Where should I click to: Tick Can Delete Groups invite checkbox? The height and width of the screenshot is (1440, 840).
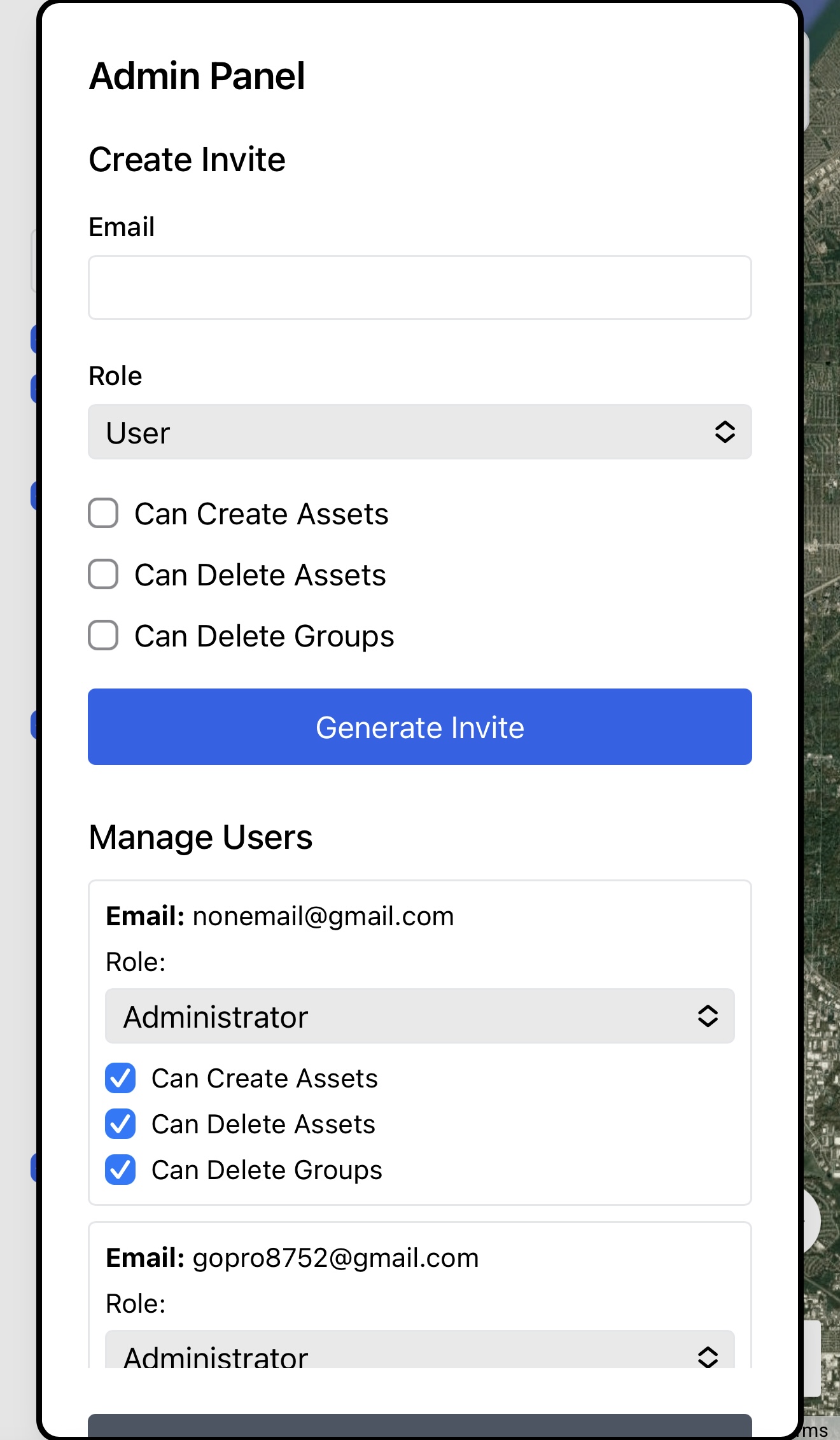click(x=103, y=636)
